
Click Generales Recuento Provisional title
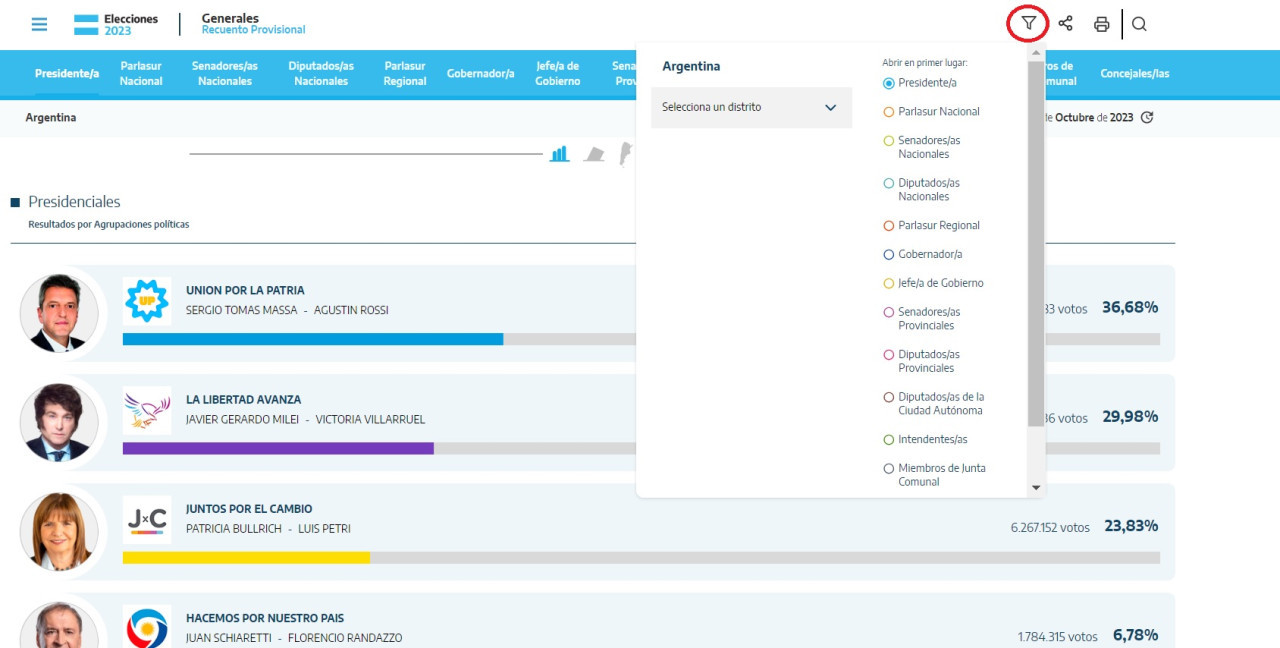(254, 24)
